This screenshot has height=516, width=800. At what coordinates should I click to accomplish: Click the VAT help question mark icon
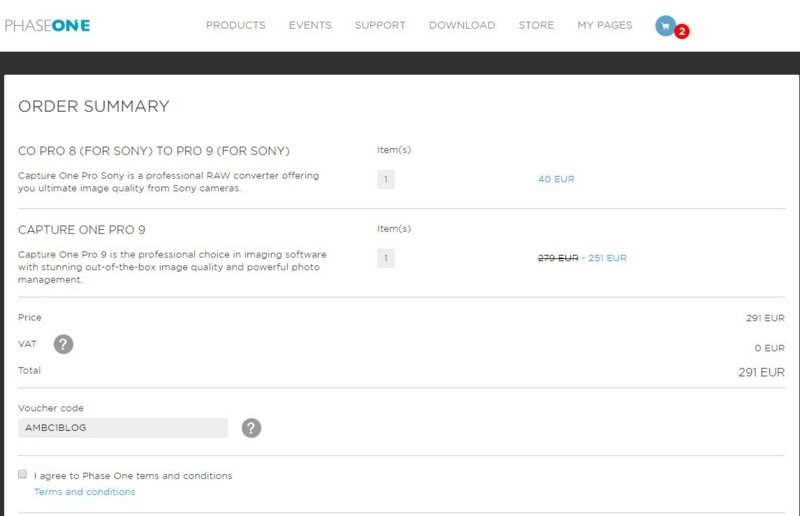click(x=63, y=345)
